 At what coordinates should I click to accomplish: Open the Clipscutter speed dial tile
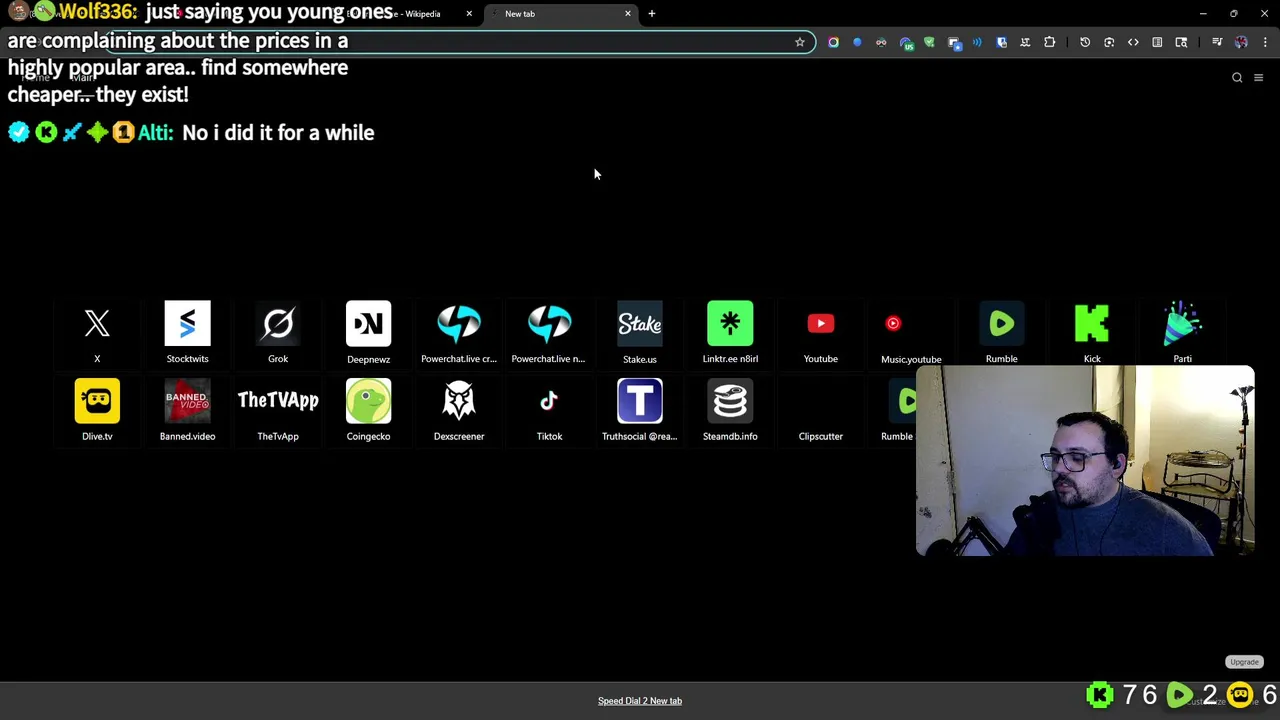click(821, 410)
